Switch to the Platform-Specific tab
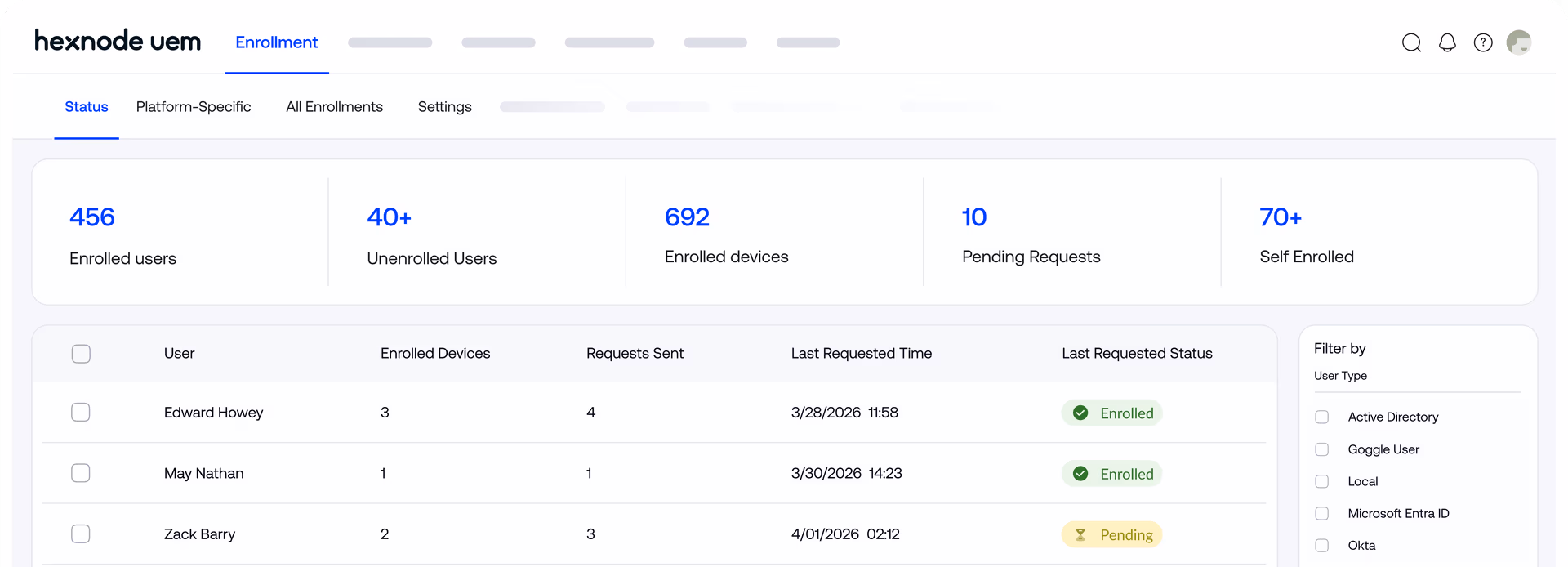The image size is (1568, 567). click(194, 107)
